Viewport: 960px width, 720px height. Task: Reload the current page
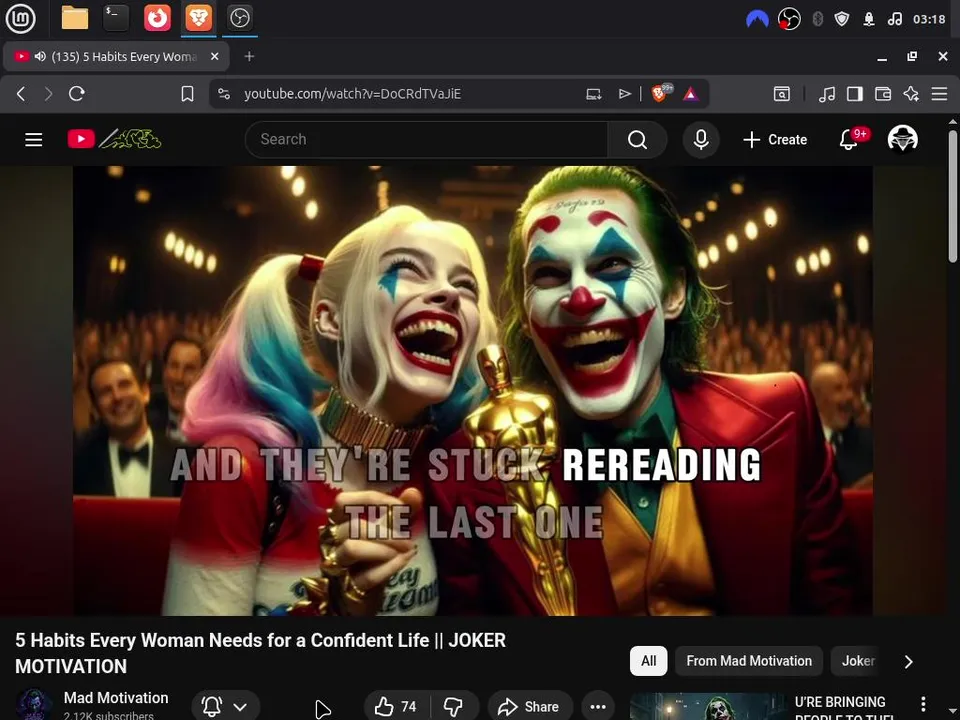(x=77, y=94)
